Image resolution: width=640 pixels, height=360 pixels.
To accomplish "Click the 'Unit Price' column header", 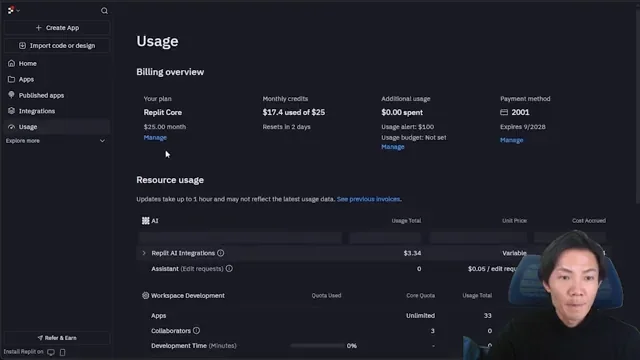I will (x=514, y=221).
